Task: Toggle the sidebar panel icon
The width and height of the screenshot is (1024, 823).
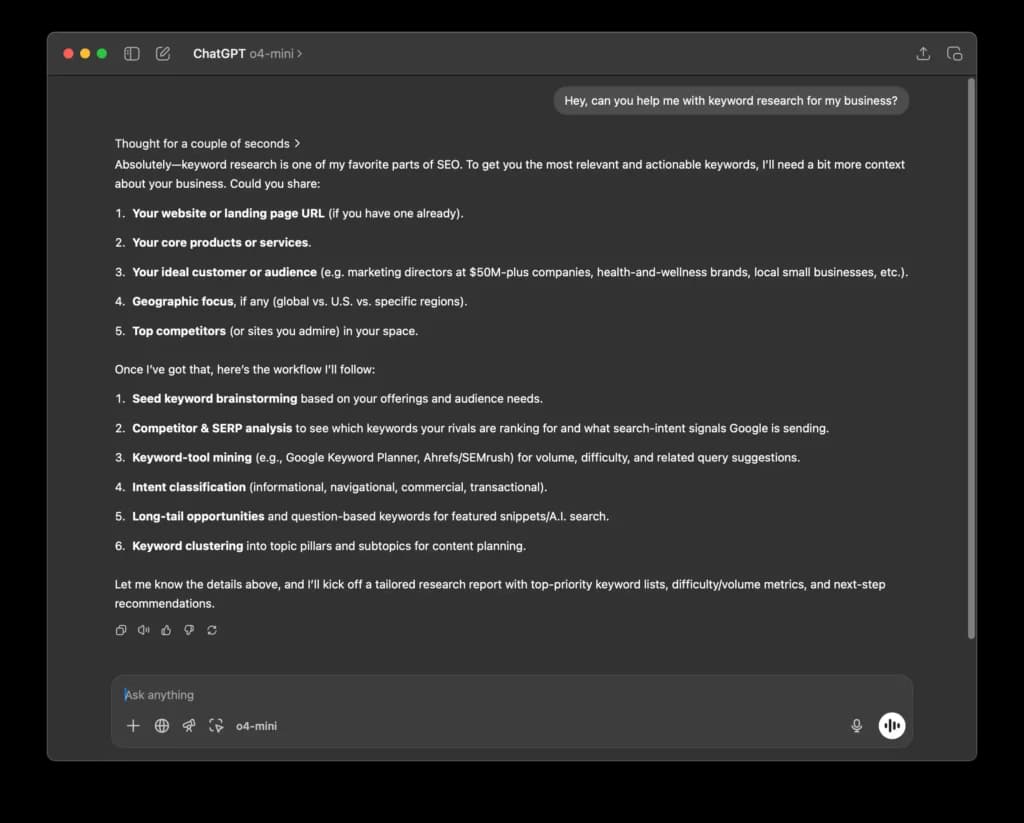Action: point(132,54)
